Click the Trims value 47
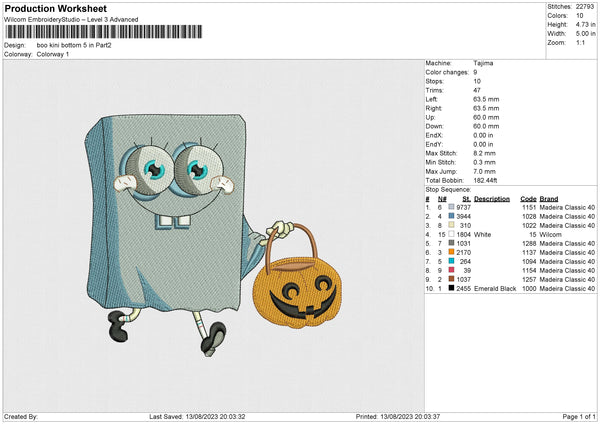 [477, 90]
